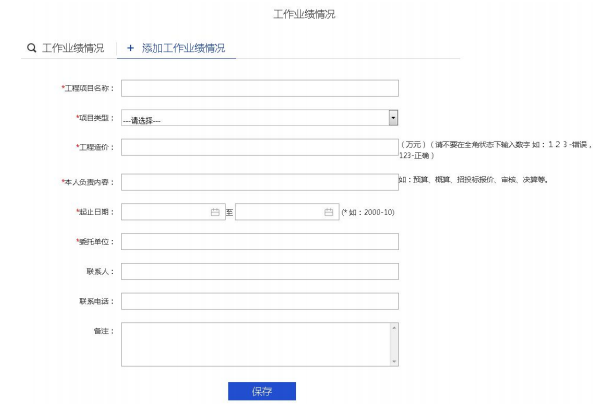Viewport: 613px width, 418px height.
Task: Click into the 工程造价 input field
Action: coord(260,148)
